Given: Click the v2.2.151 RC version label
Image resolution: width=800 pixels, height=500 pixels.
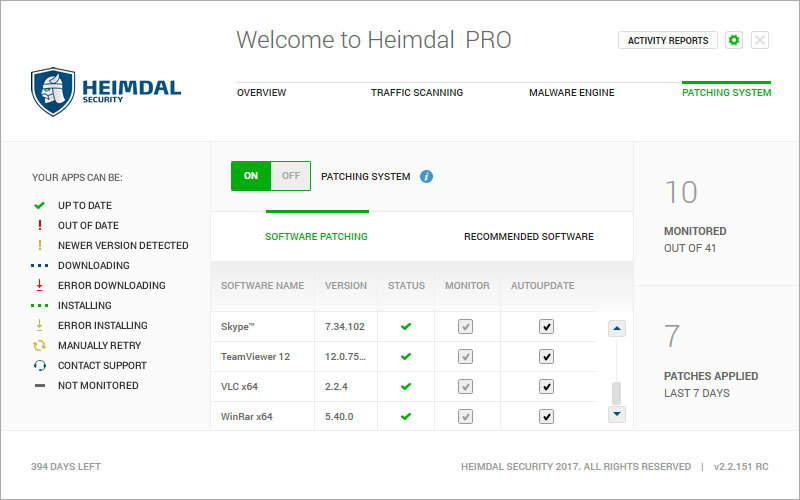Looking at the screenshot, I should (x=741, y=466).
